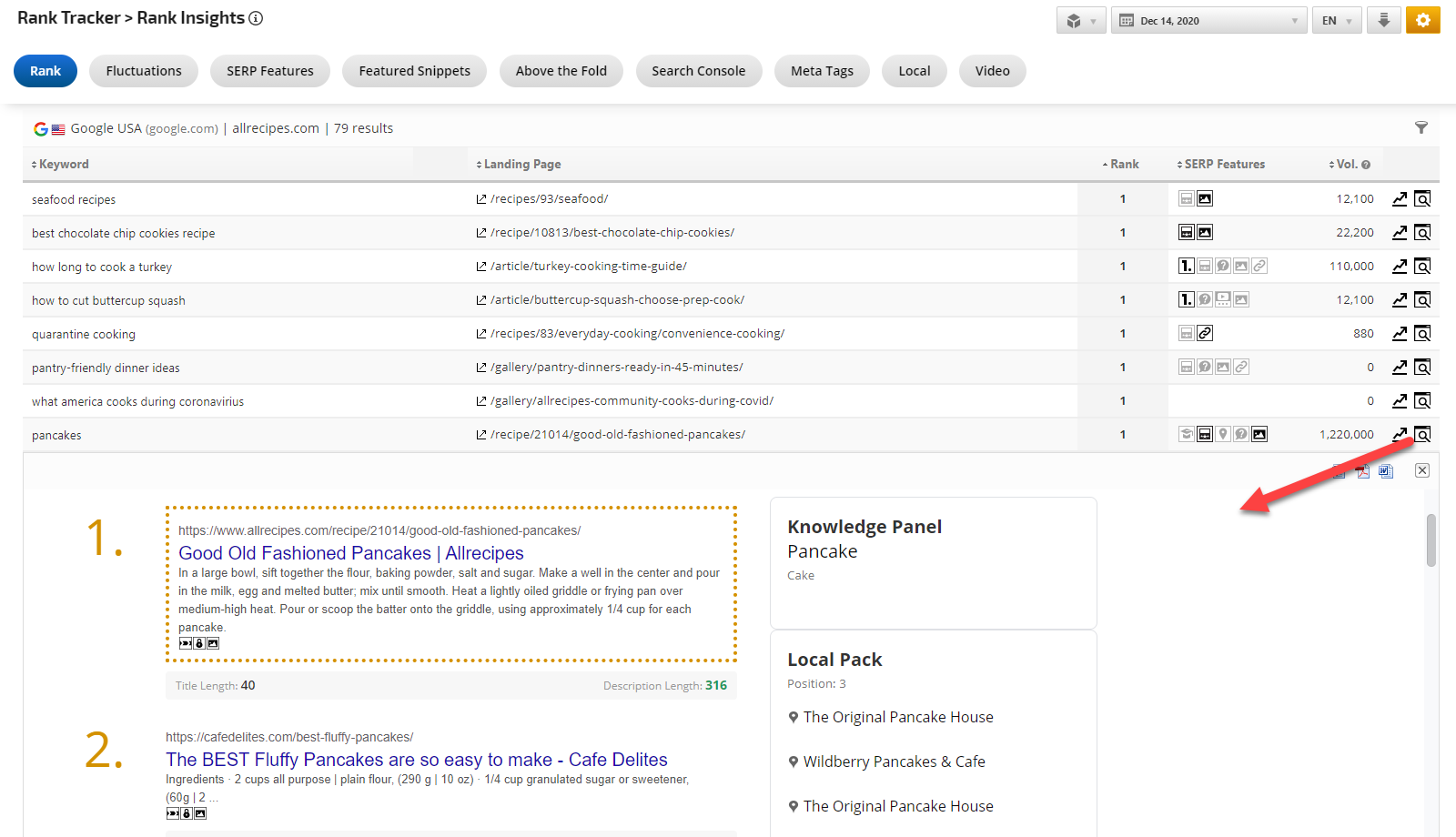Screen dimensions: 1456x837
Task: Open SERP preview for quarantine cooking
Action: point(1422,334)
